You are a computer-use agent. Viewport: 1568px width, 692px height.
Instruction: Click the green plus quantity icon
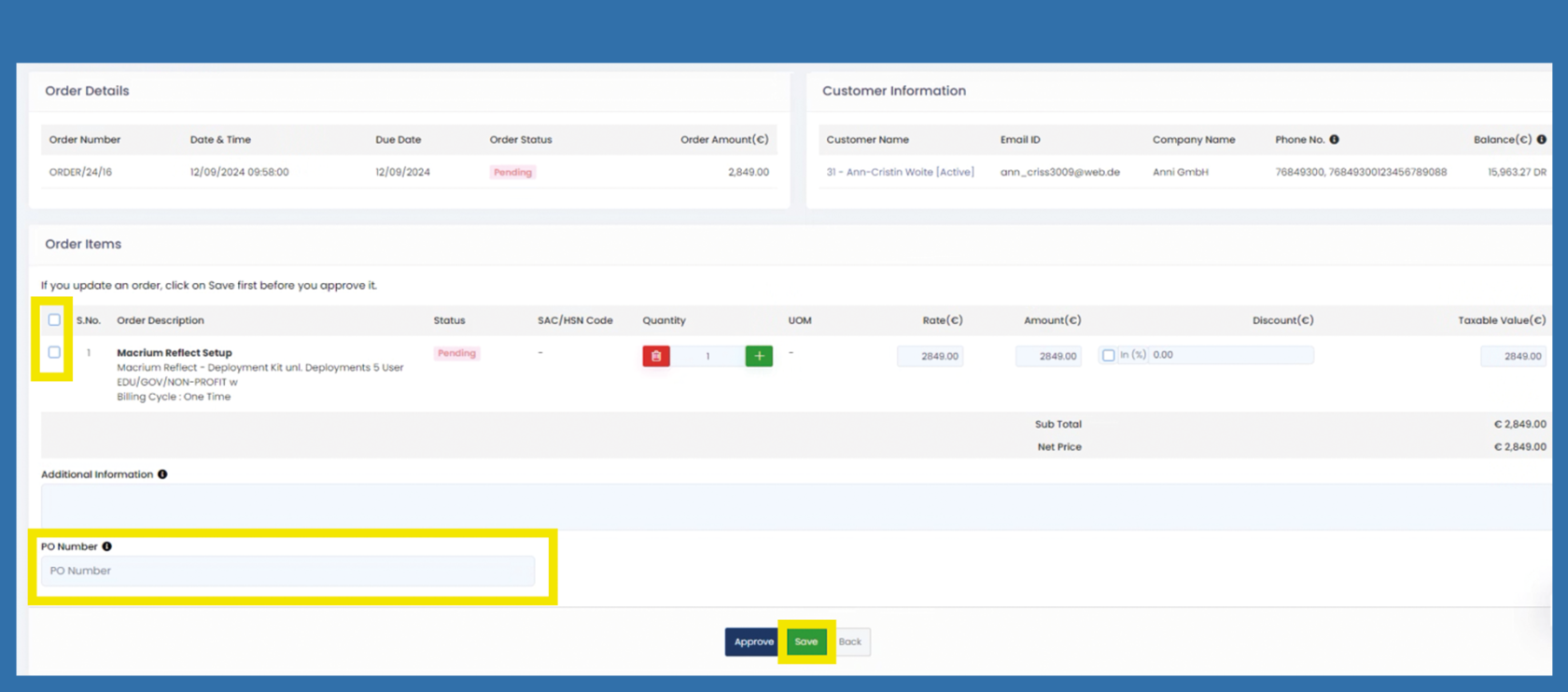[759, 356]
